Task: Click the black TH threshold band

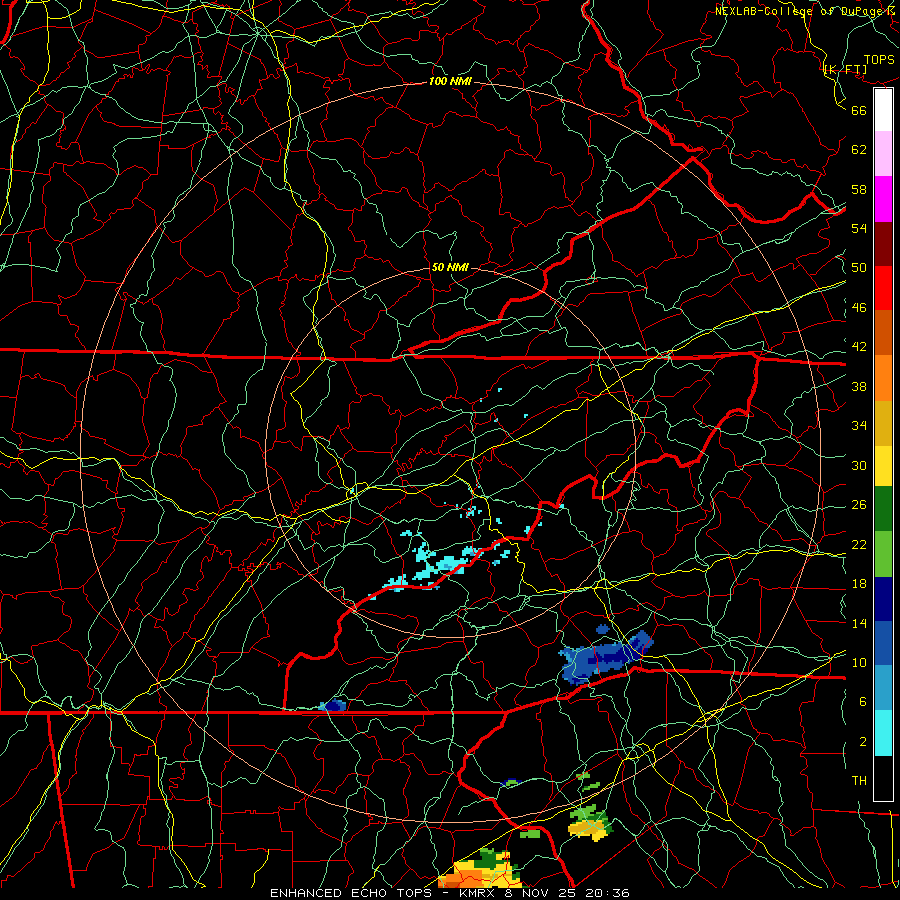Action: [x=883, y=778]
